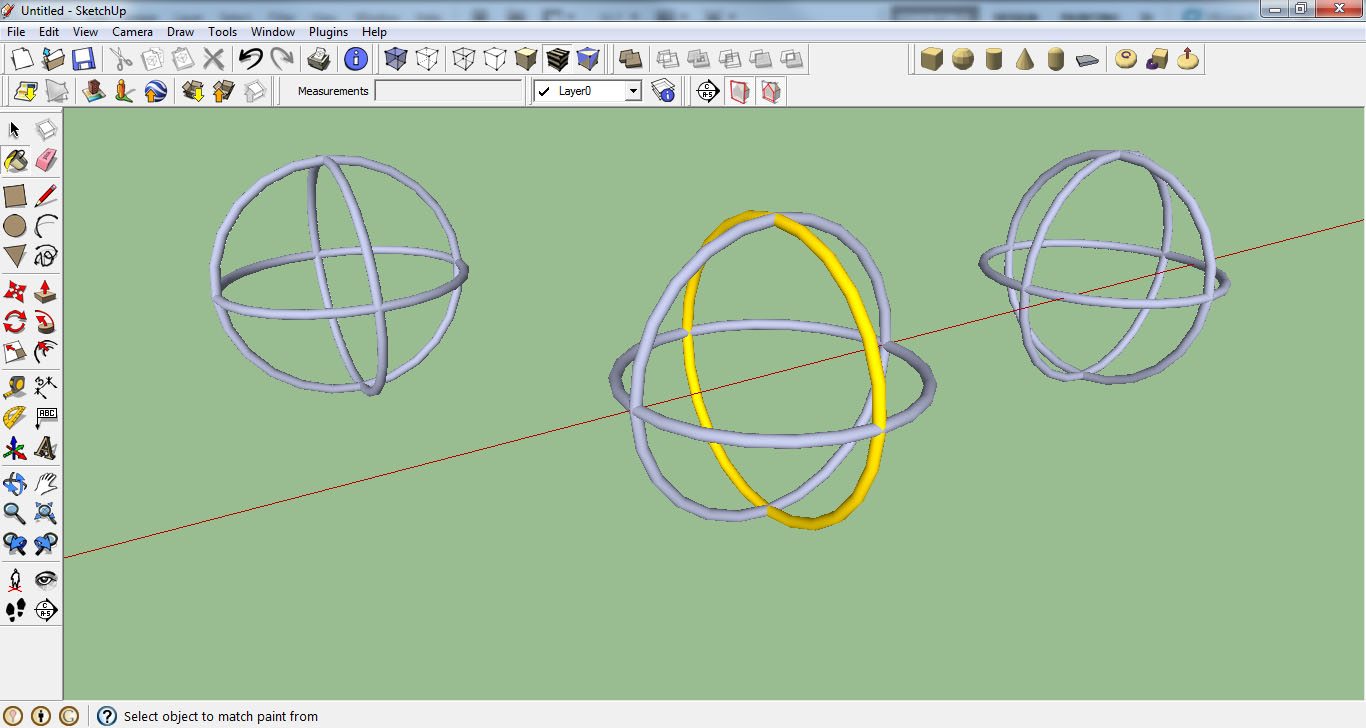This screenshot has height=728, width=1366.
Task: Select the Look Around eye tool
Action: click(x=46, y=580)
